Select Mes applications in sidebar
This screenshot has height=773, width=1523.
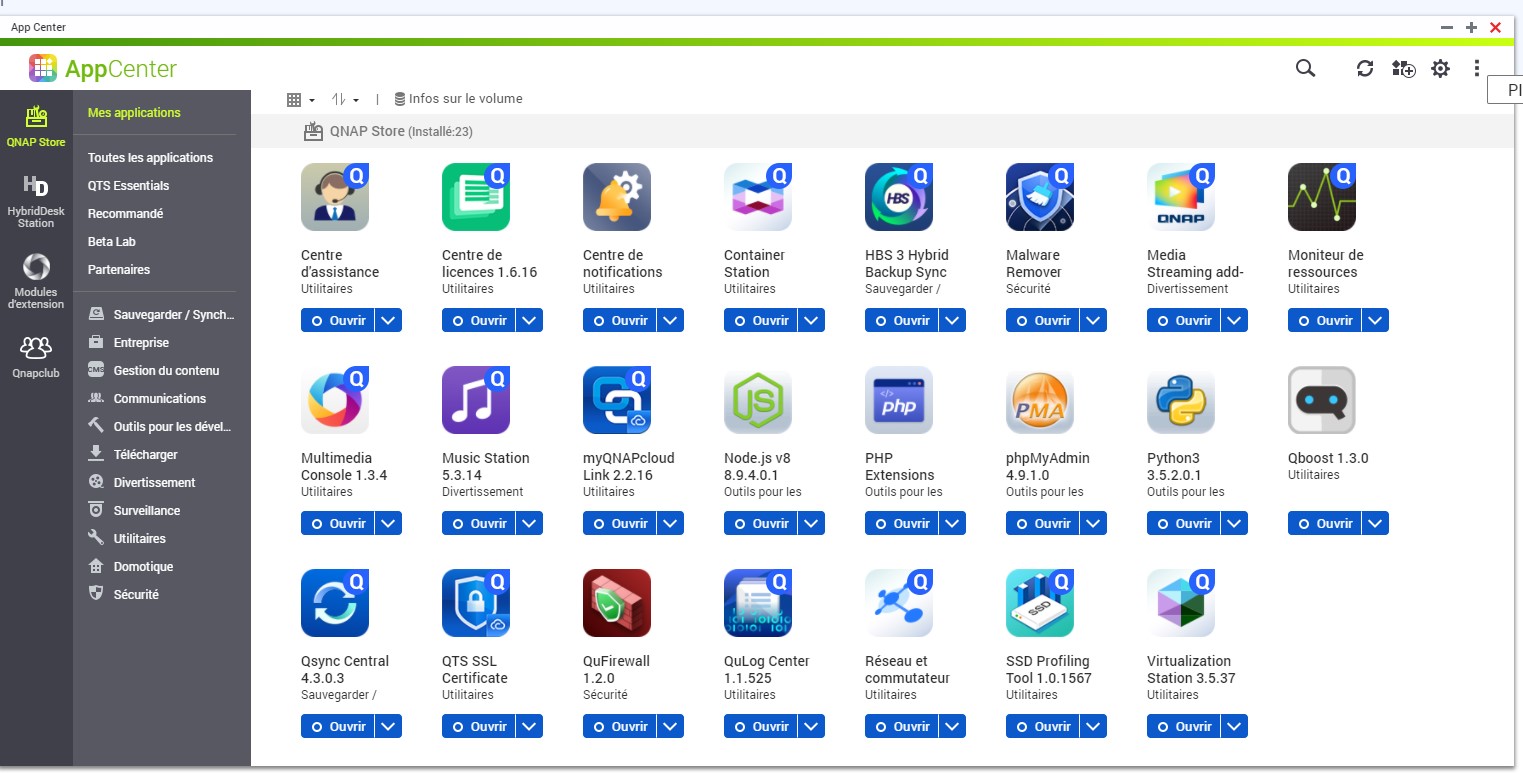134,113
